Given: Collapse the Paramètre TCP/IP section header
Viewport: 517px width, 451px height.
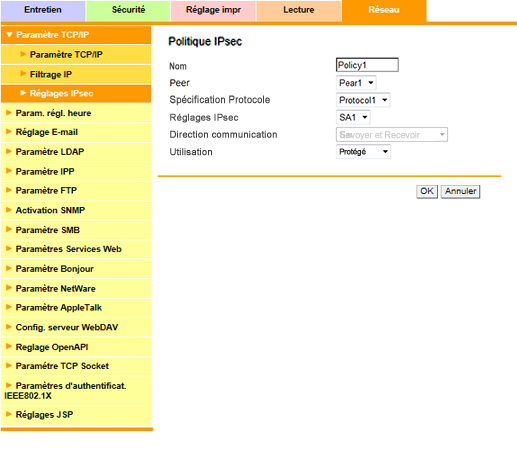Looking at the screenshot, I should coord(76,35).
